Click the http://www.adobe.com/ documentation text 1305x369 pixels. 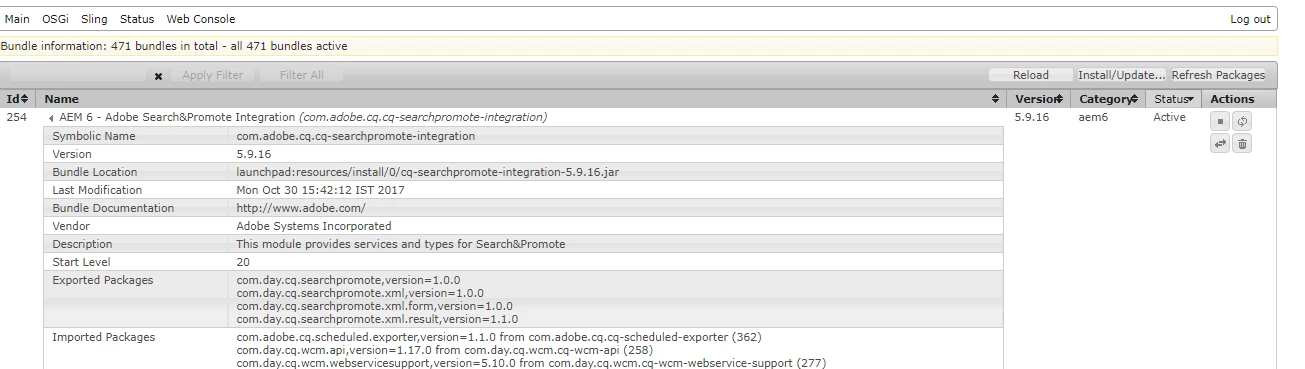point(301,208)
